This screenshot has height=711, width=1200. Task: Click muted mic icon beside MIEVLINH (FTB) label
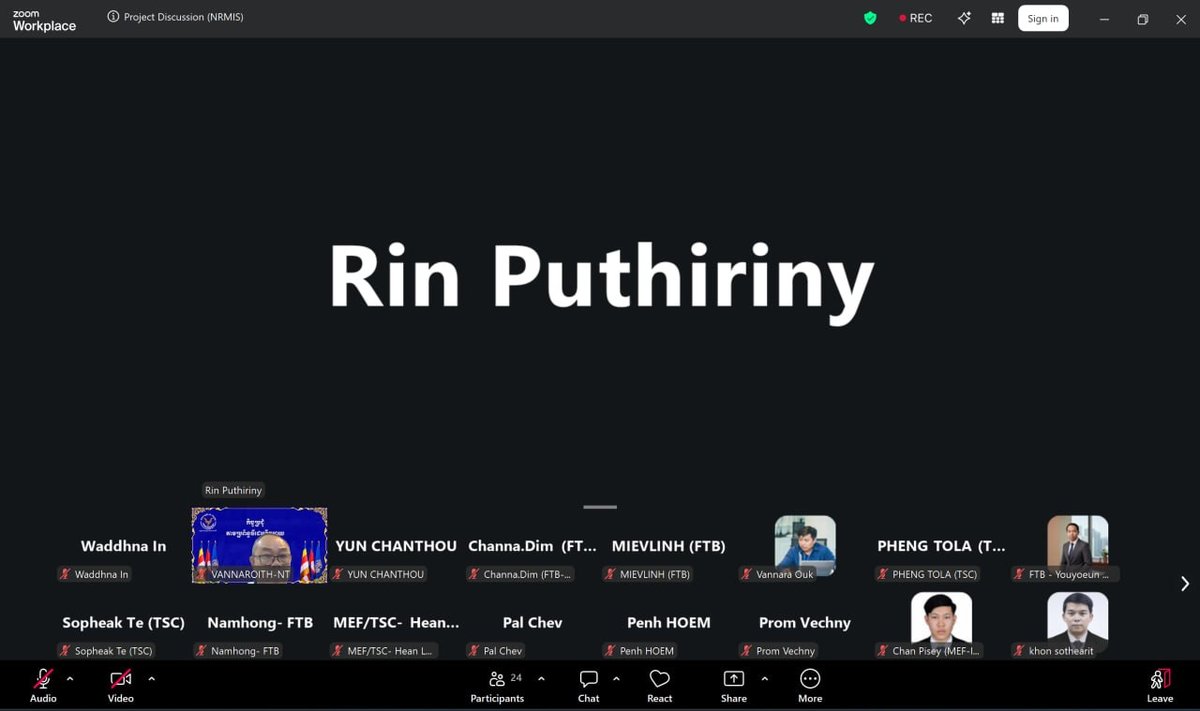pos(610,574)
